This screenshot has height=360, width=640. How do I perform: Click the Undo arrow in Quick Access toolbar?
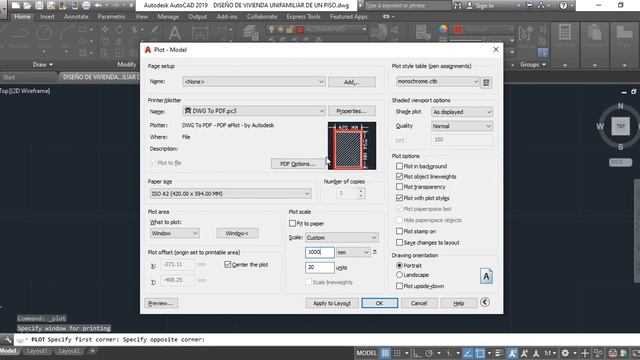tap(98, 5)
